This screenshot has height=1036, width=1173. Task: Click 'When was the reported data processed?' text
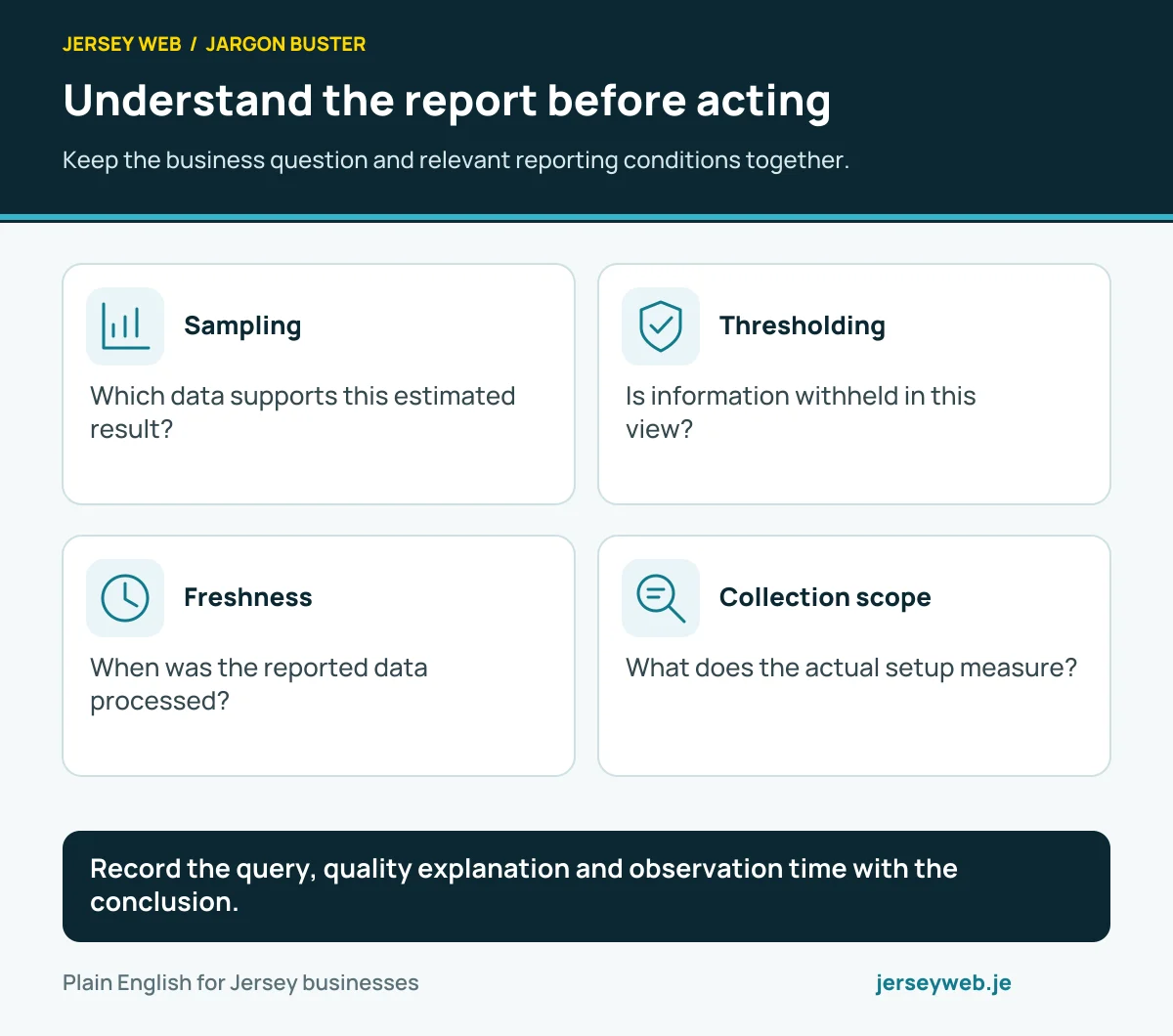259,684
